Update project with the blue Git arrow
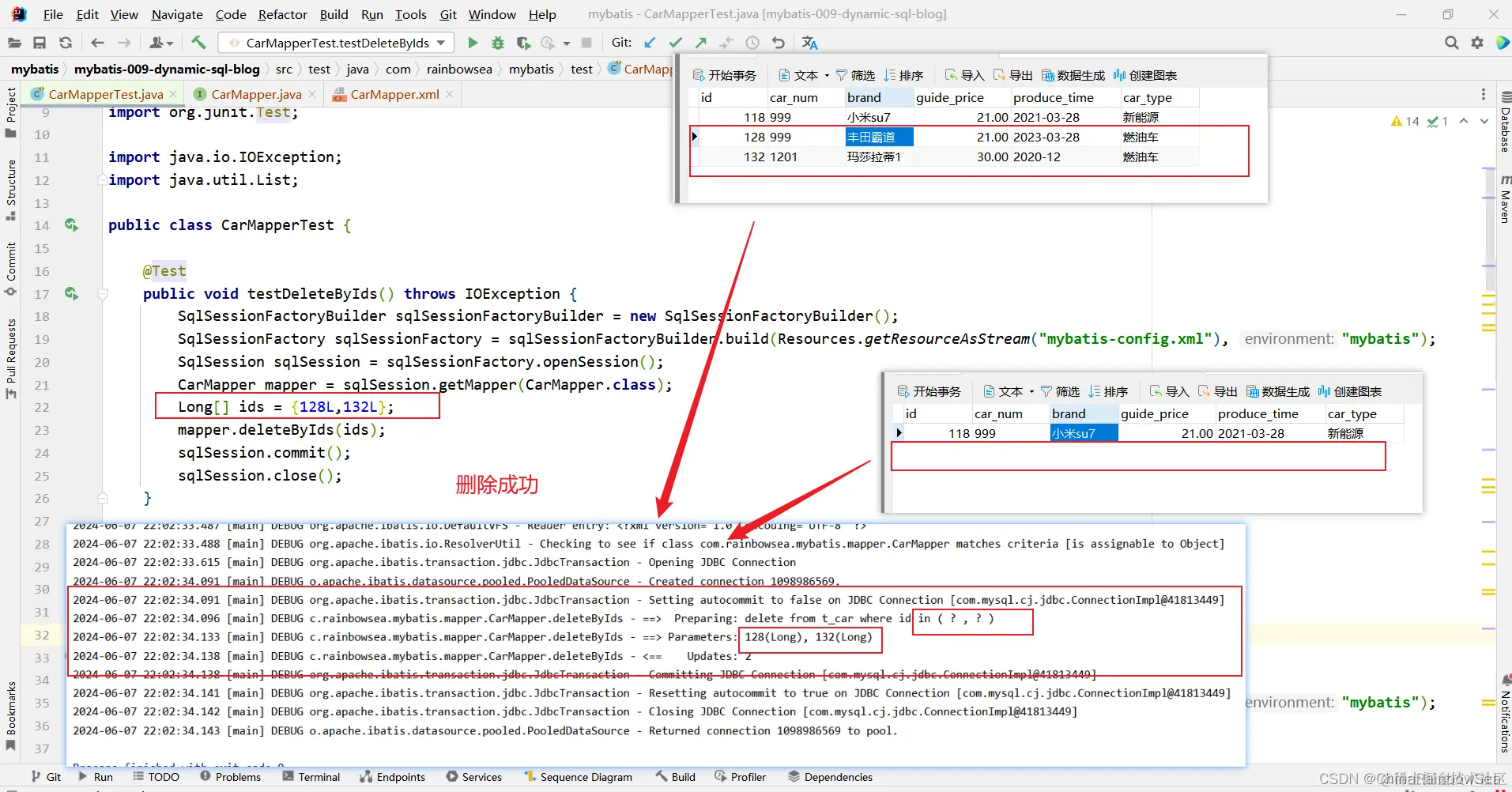Viewport: 1512px width, 792px height. 650,43
